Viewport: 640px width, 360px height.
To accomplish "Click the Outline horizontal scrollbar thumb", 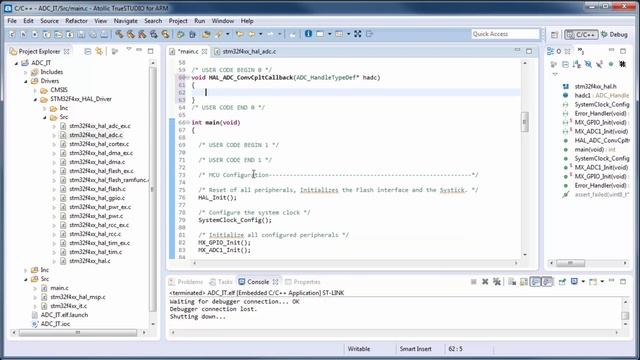I will point(570,263).
